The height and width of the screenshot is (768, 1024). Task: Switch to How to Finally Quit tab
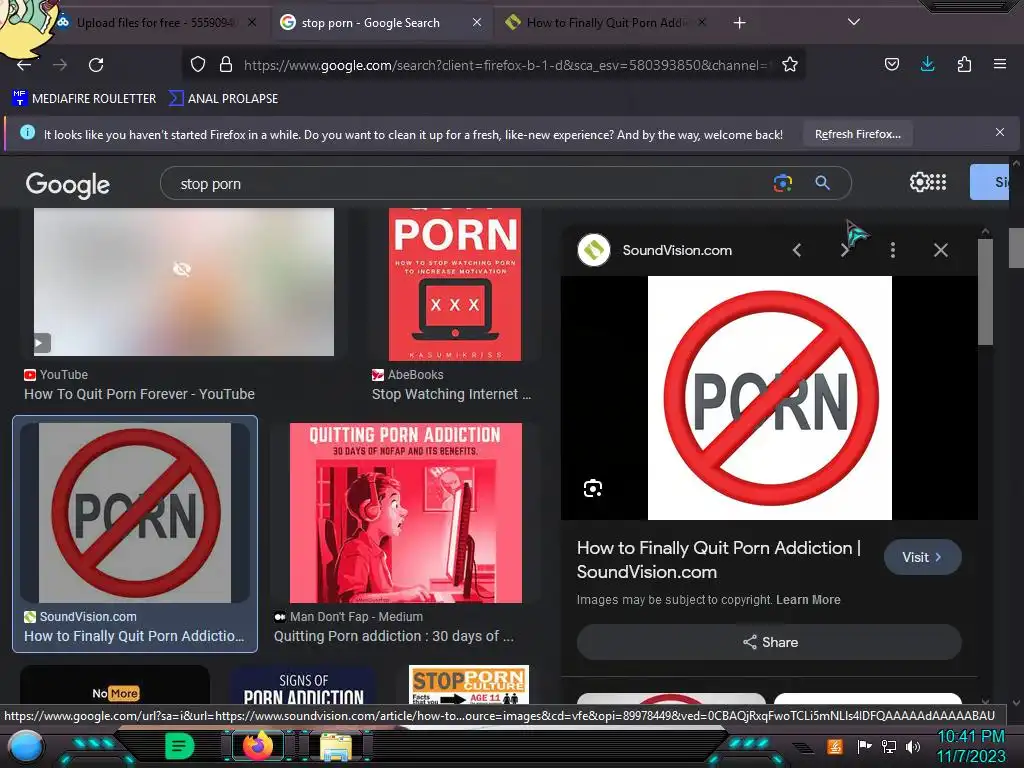click(x=607, y=23)
